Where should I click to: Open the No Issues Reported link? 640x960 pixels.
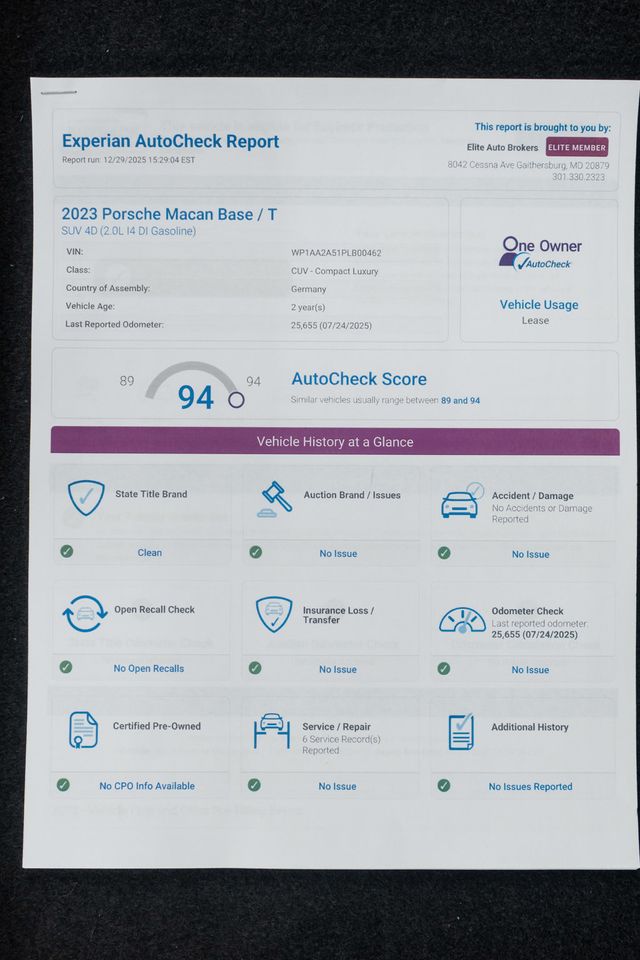tap(530, 786)
